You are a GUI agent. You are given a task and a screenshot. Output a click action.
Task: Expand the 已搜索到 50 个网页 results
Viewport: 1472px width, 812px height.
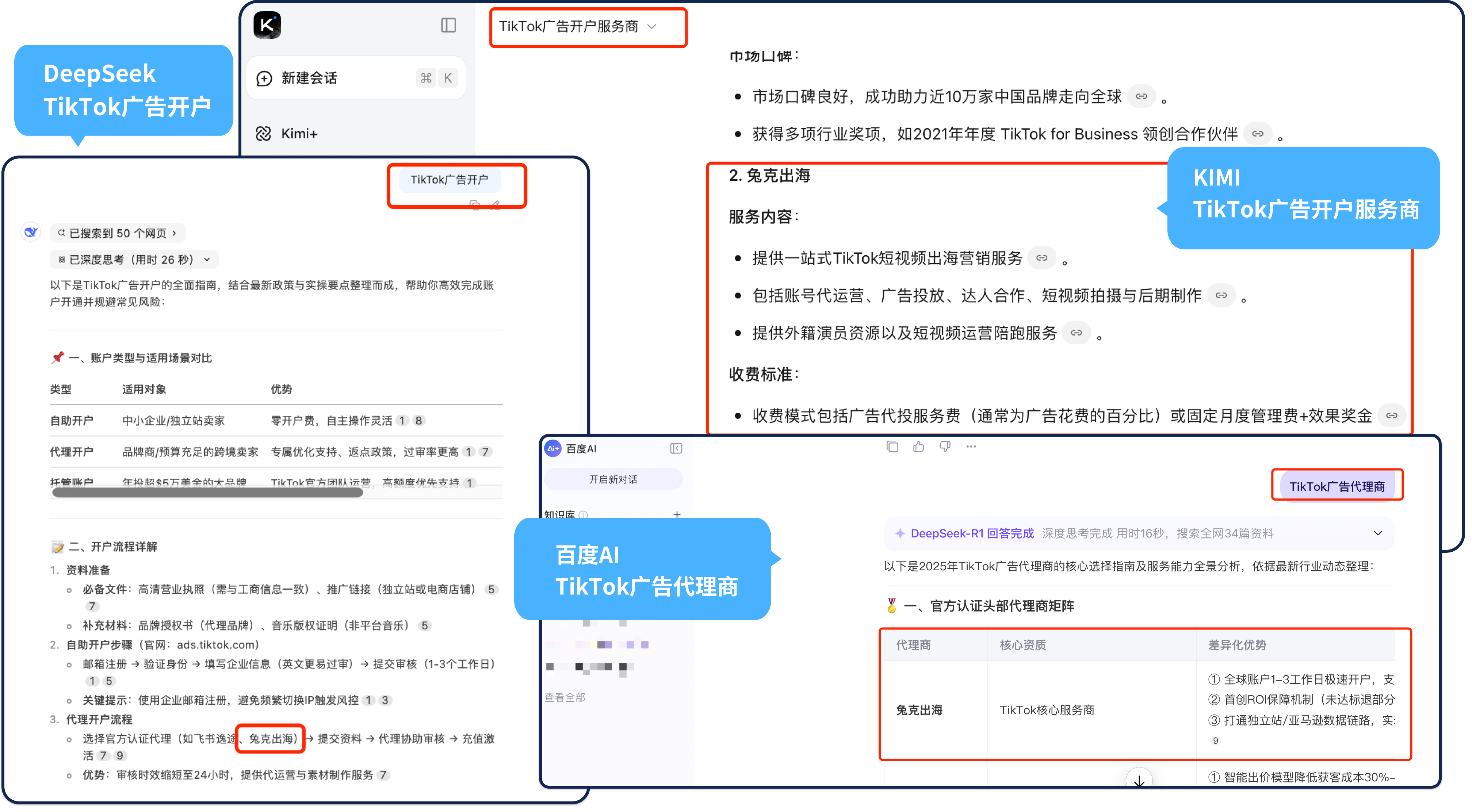point(118,233)
